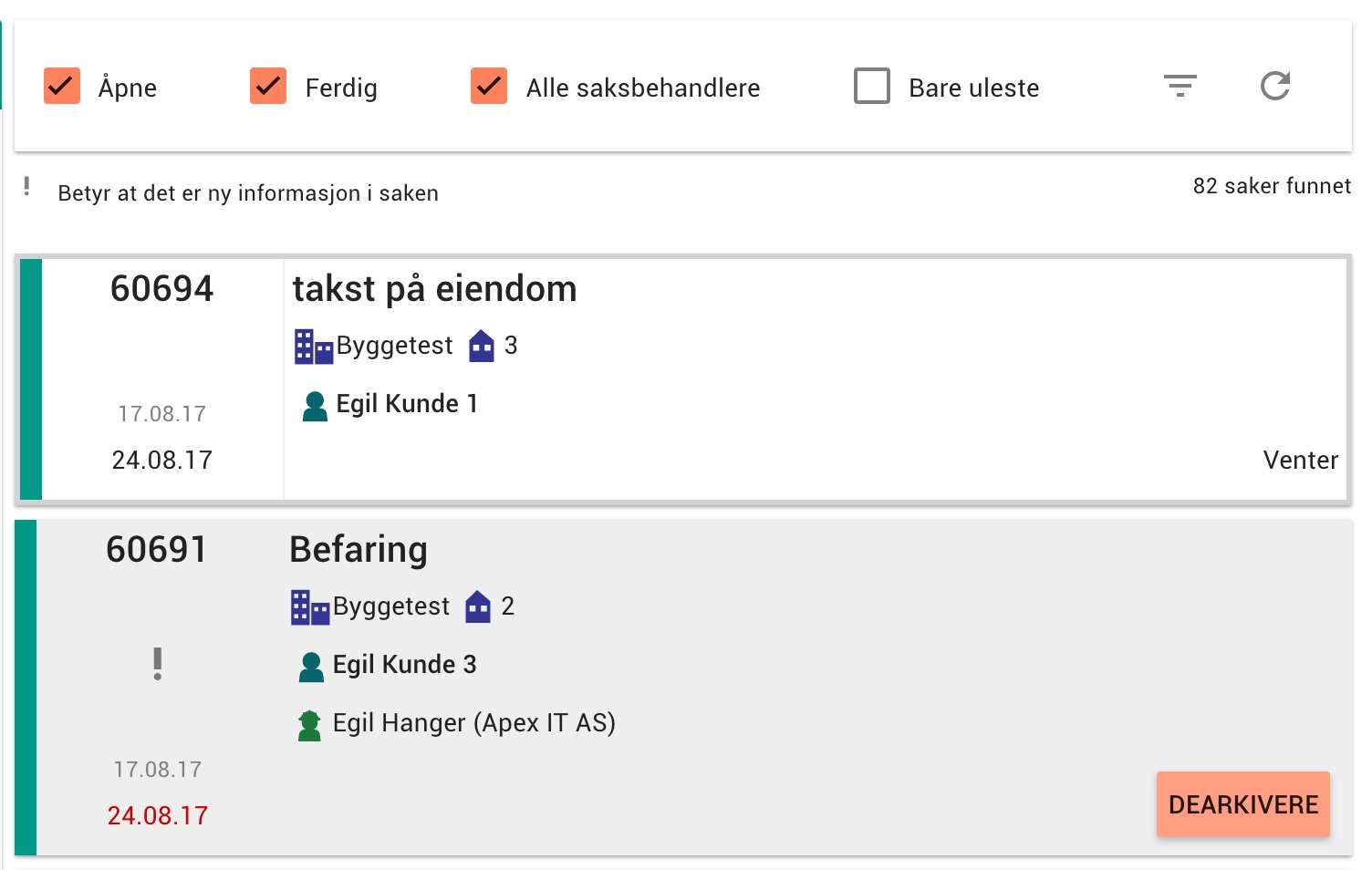Viewport: 1372px width, 870px height.
Task: Open the Befaring case title
Action: (x=359, y=550)
